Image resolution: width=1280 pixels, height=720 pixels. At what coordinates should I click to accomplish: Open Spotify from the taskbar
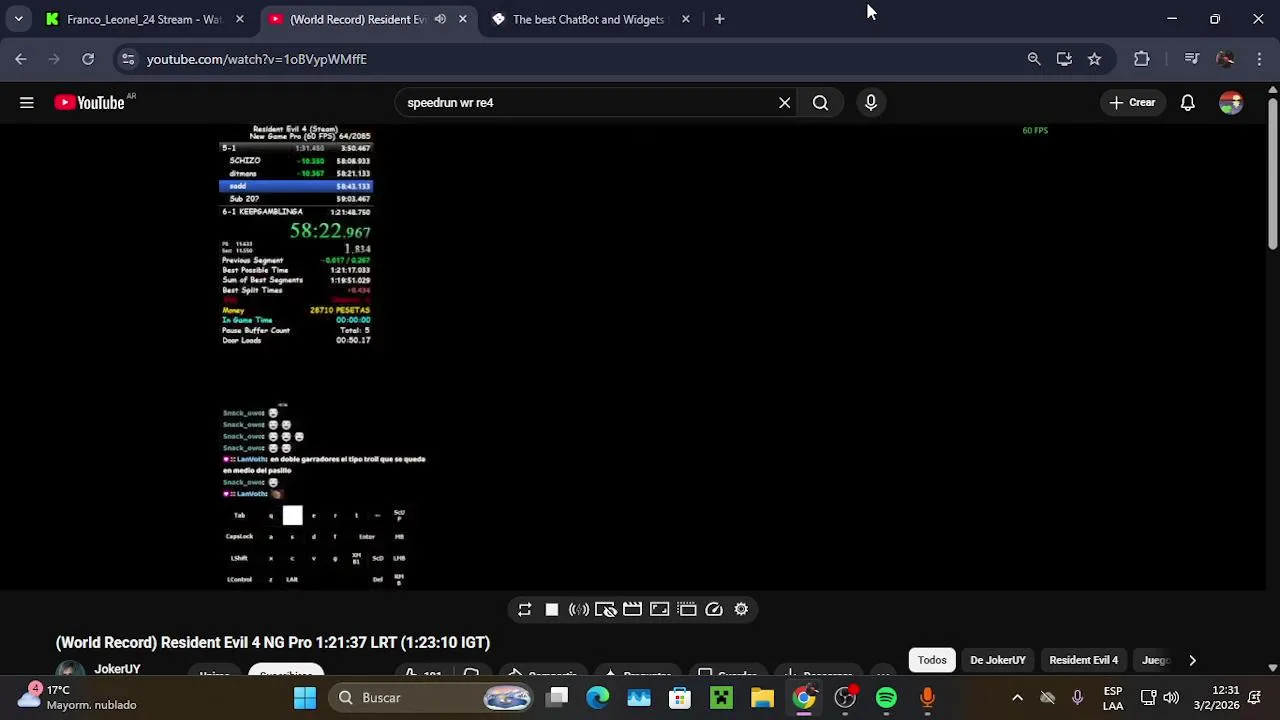[886, 697]
